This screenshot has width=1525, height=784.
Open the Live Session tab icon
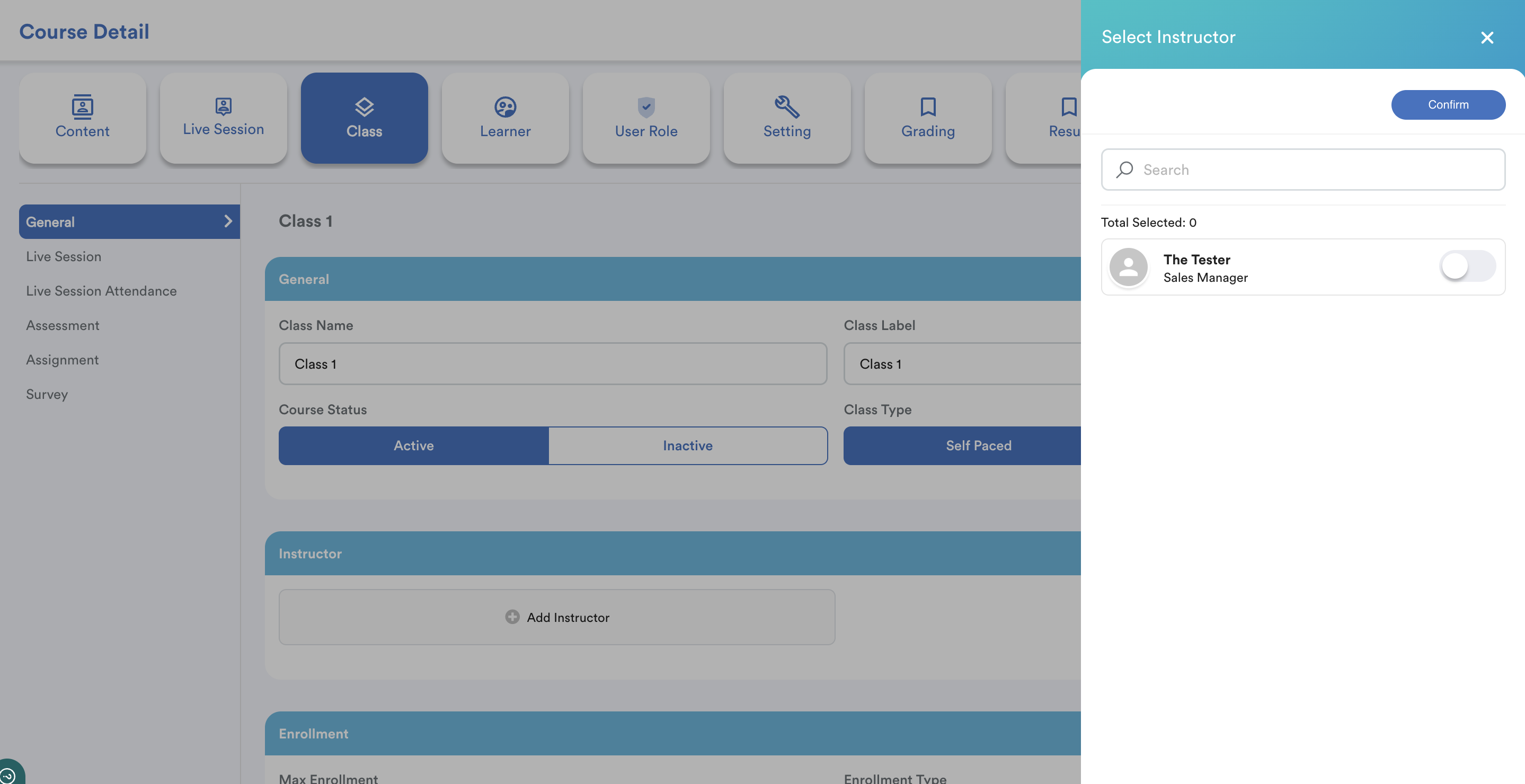[x=223, y=106]
